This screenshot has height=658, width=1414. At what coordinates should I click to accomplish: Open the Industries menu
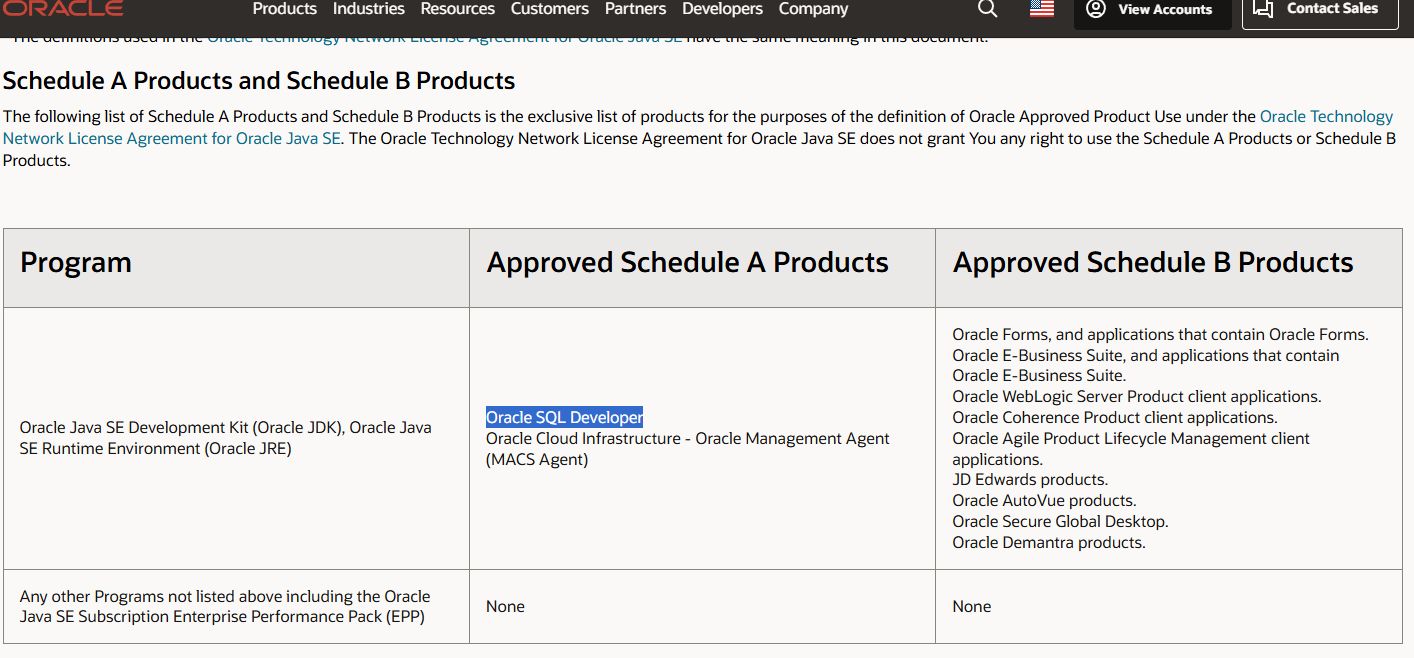pyautogui.click(x=368, y=8)
